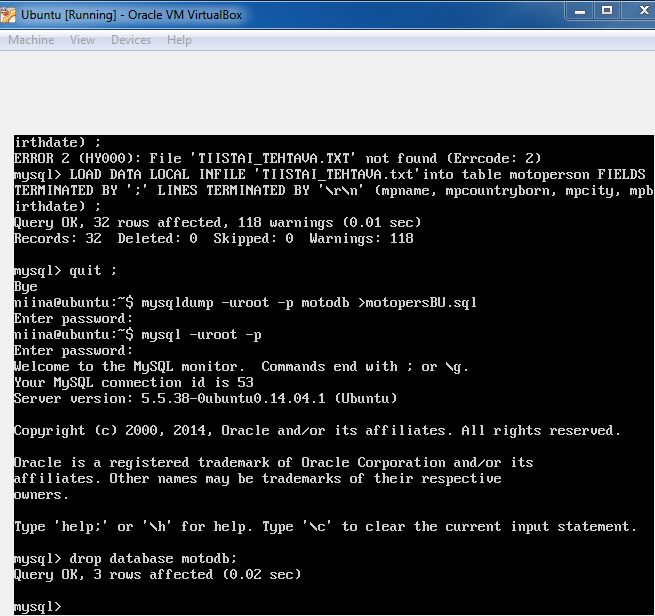
Task: Open the View menu
Action: coord(82,40)
